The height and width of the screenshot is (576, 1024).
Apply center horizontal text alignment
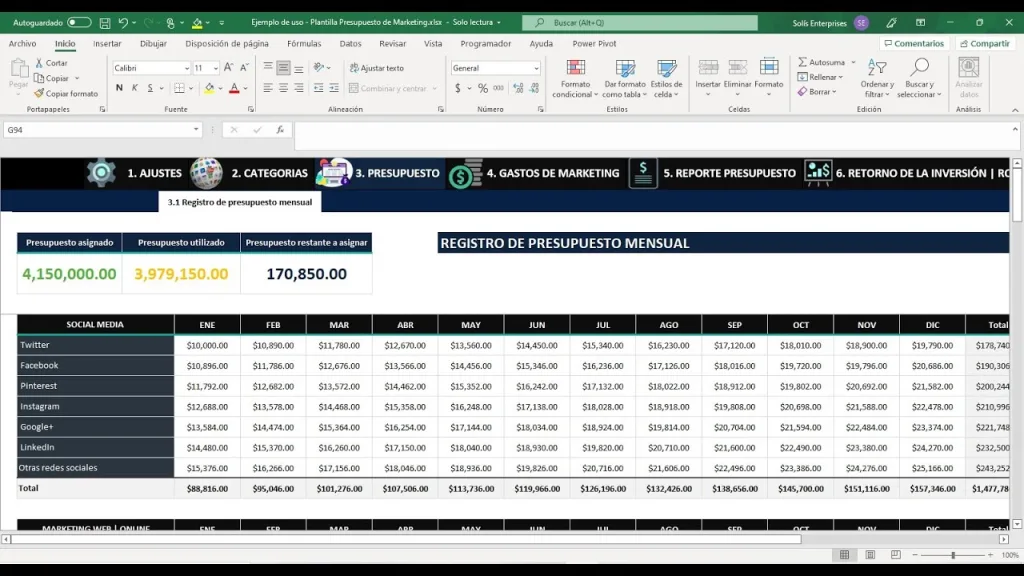(284, 88)
